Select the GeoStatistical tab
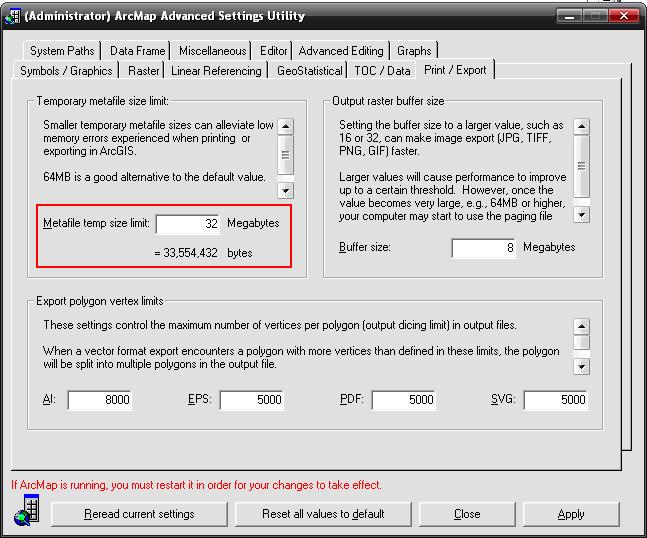Image resolution: width=647 pixels, height=538 pixels. [x=309, y=71]
